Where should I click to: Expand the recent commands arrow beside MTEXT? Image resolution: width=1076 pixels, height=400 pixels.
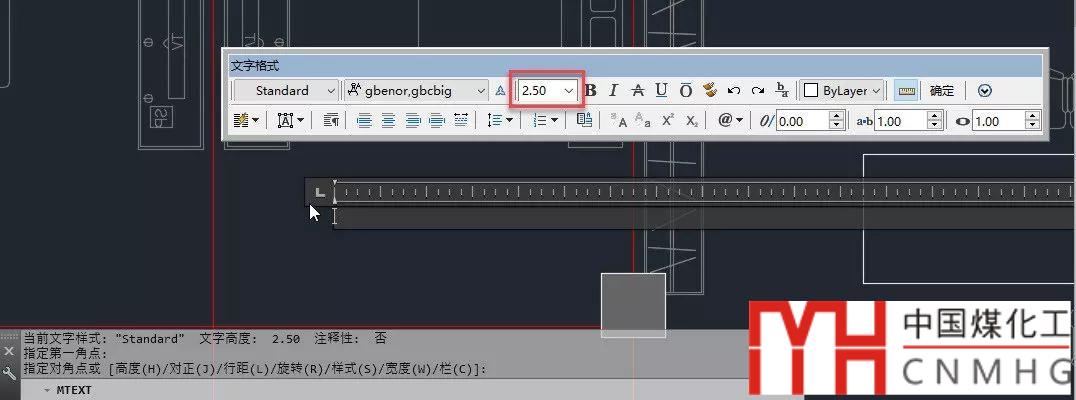point(47,390)
